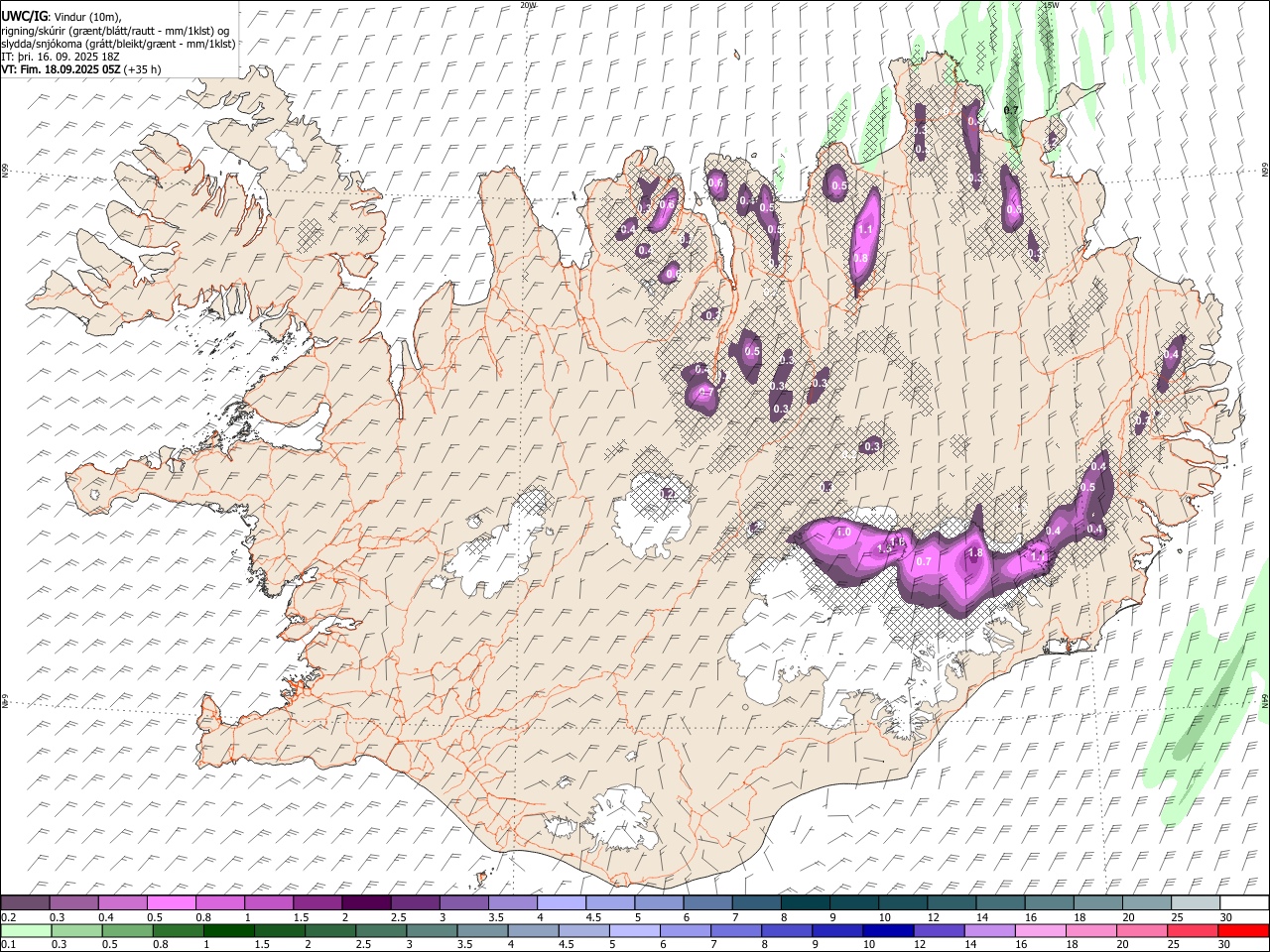
Task: Click the dark teal 8–9 snow legend swatch
Action: [x=805, y=903]
